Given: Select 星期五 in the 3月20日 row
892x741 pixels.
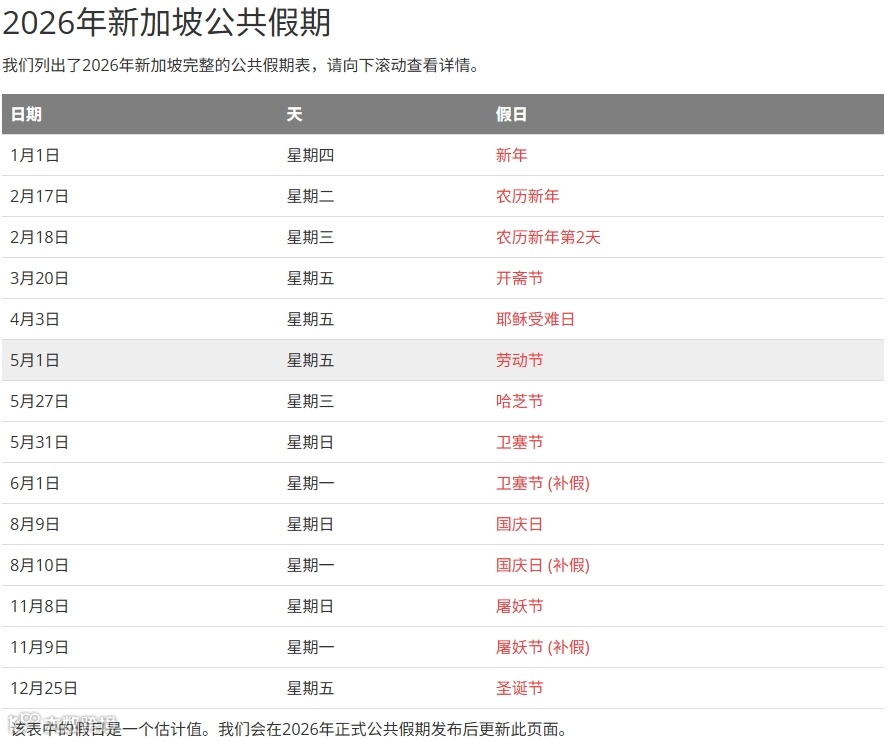Looking at the screenshot, I should [x=310, y=278].
